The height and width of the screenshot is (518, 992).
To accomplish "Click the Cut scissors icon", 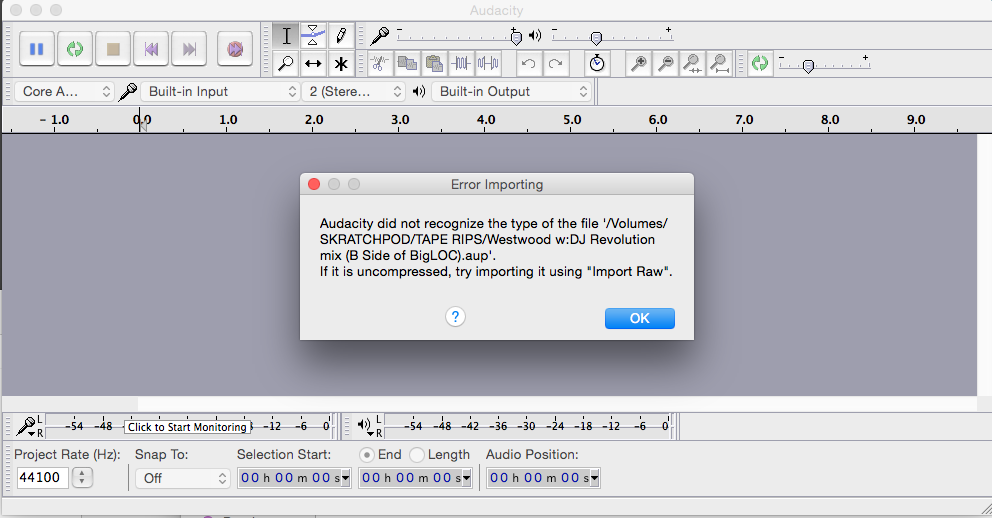I will pyautogui.click(x=380, y=63).
